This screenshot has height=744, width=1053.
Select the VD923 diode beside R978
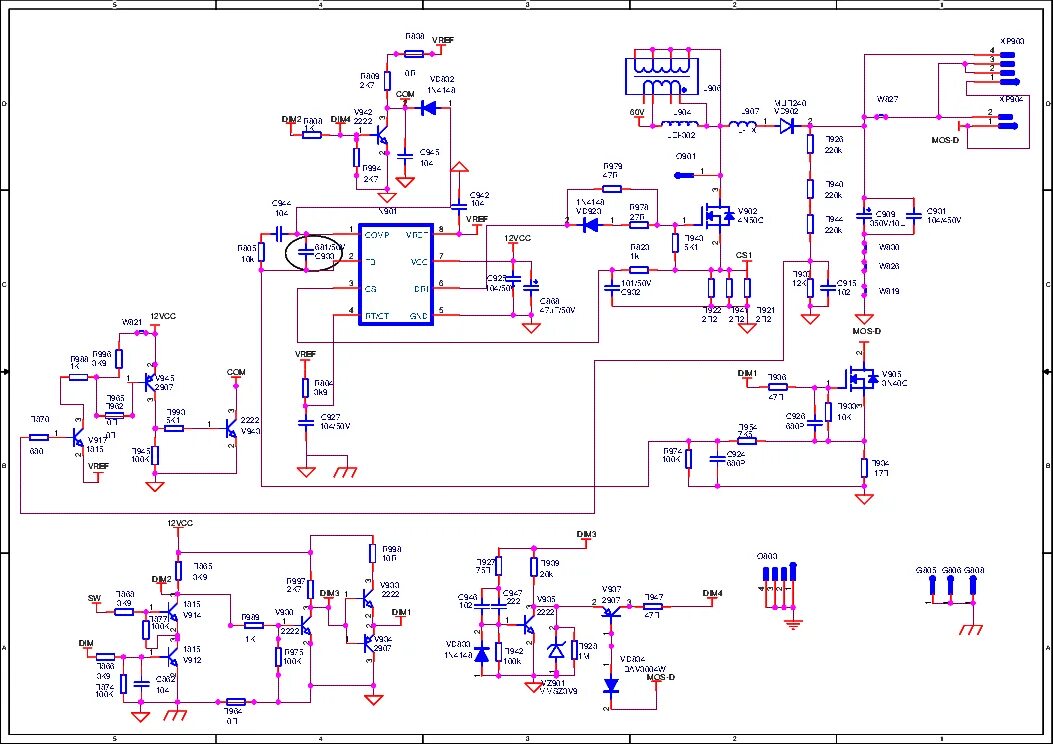tap(590, 225)
